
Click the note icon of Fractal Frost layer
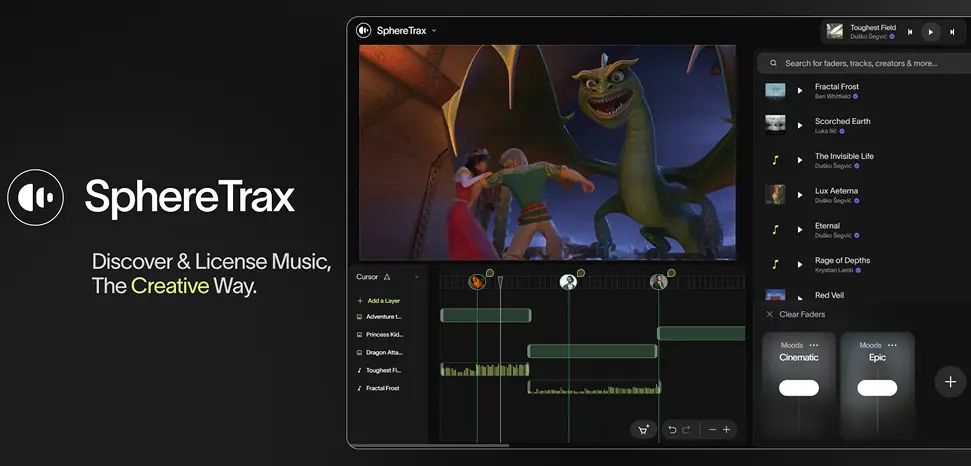359,389
